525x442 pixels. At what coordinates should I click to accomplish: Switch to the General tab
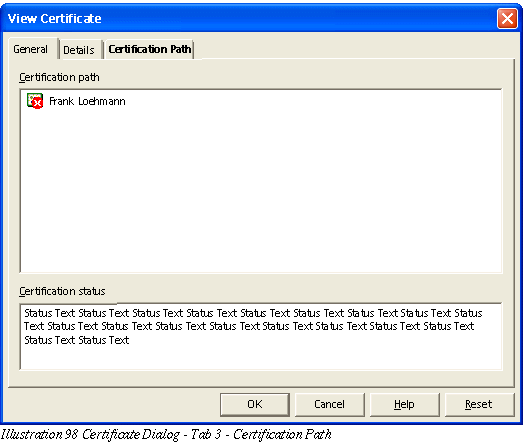coord(31,50)
